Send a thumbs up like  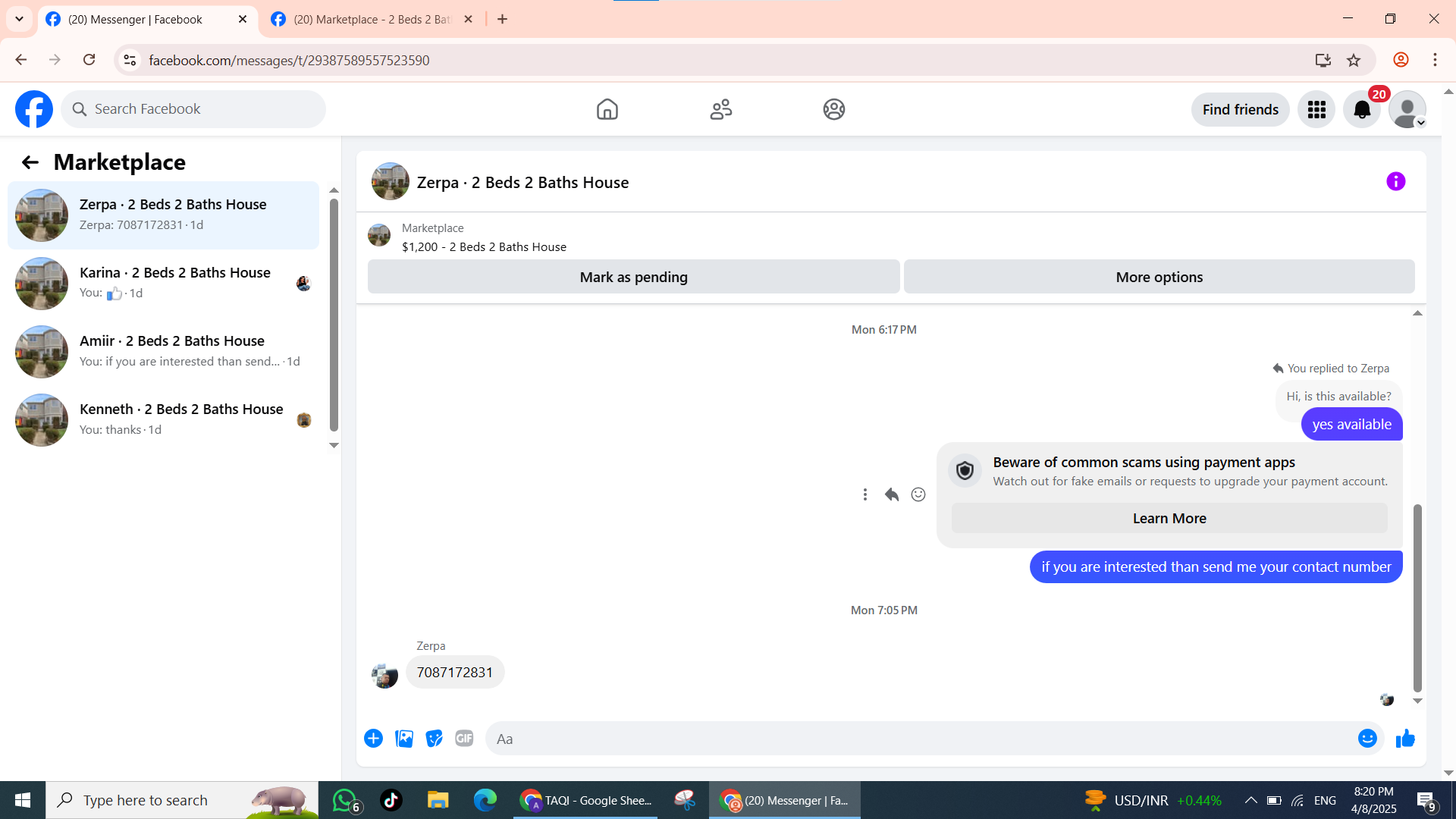pyautogui.click(x=1405, y=739)
